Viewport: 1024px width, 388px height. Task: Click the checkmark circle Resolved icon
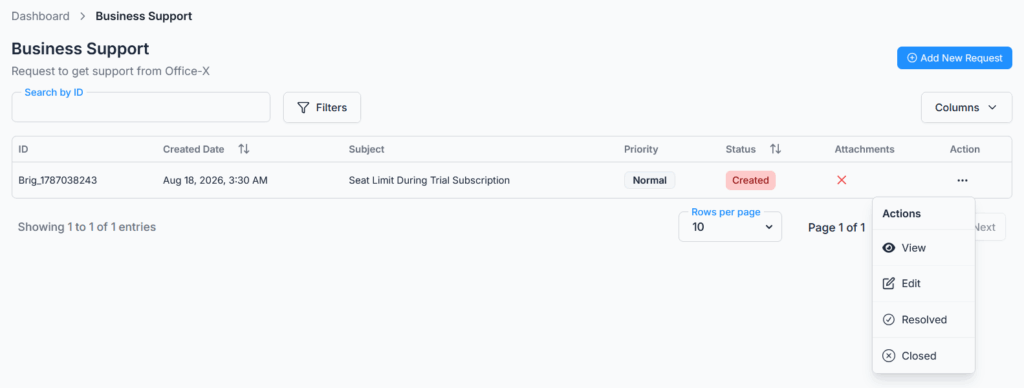[x=888, y=319]
